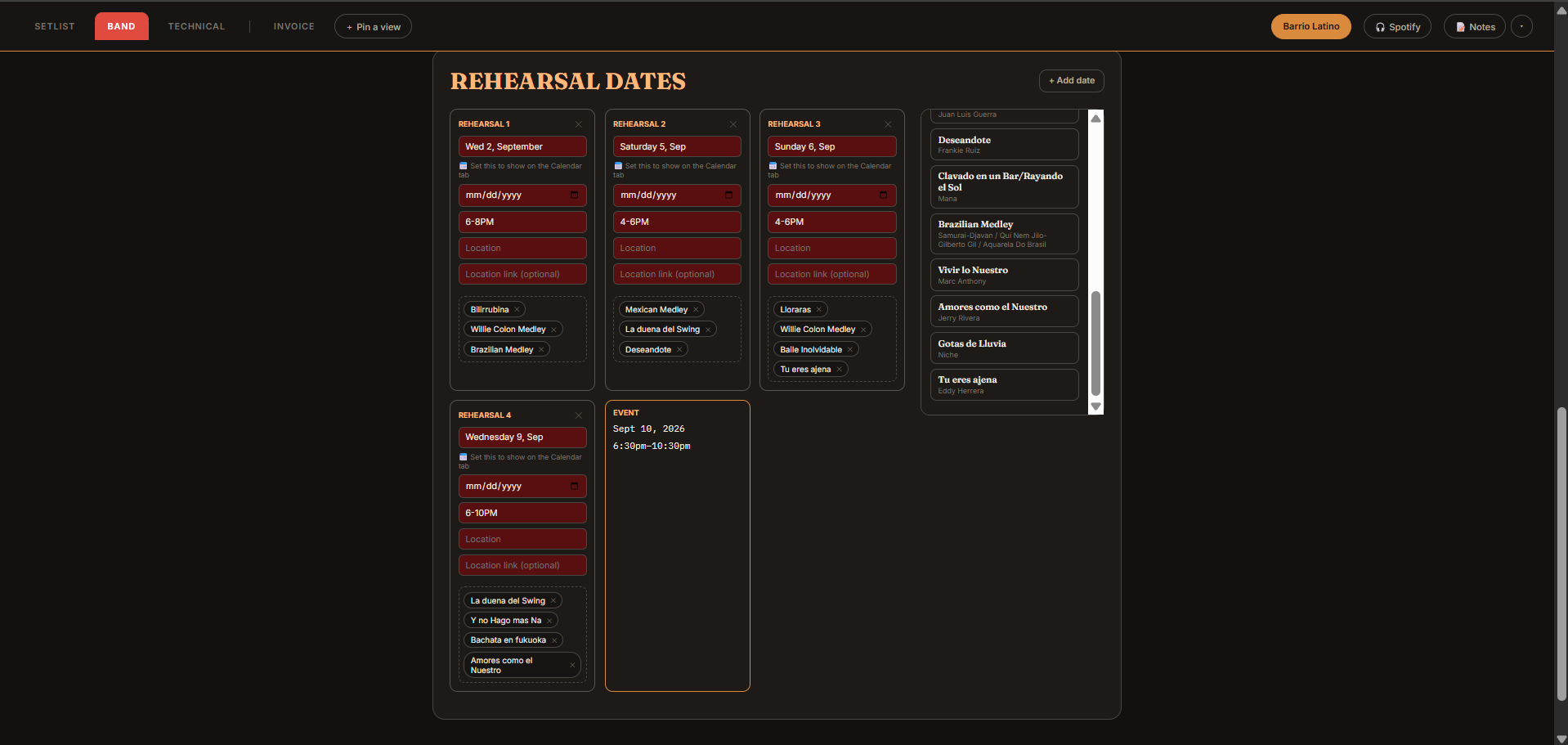The height and width of the screenshot is (745, 1568).
Task: Click the Rehearsal 1 Location input field
Action: tap(522, 248)
